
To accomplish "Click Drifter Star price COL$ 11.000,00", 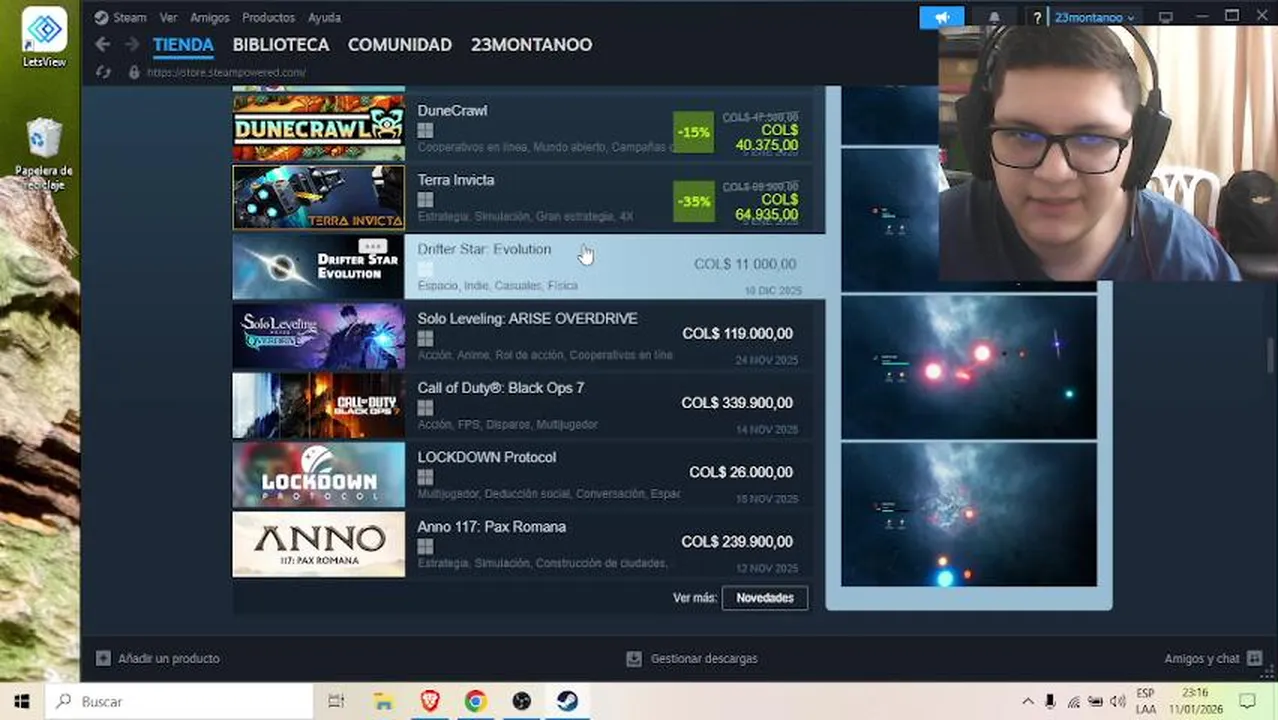I will click(745, 264).
